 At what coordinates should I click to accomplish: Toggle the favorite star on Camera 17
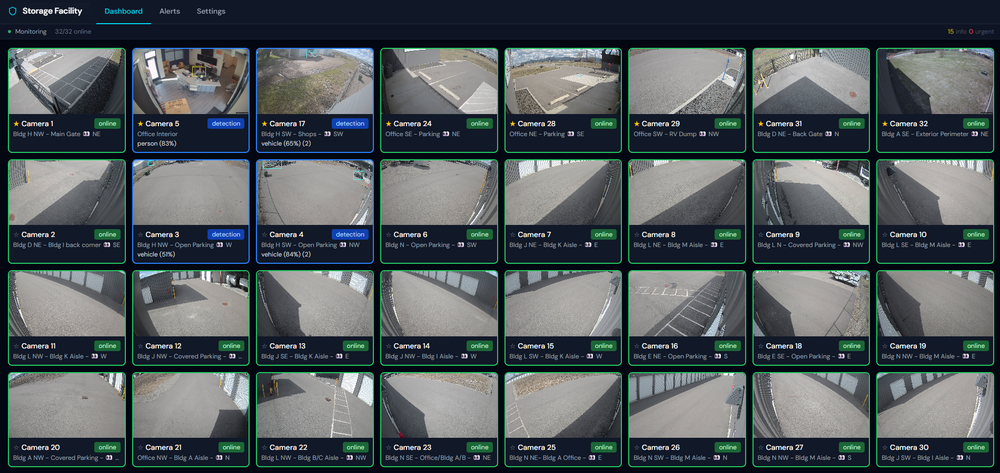click(264, 124)
